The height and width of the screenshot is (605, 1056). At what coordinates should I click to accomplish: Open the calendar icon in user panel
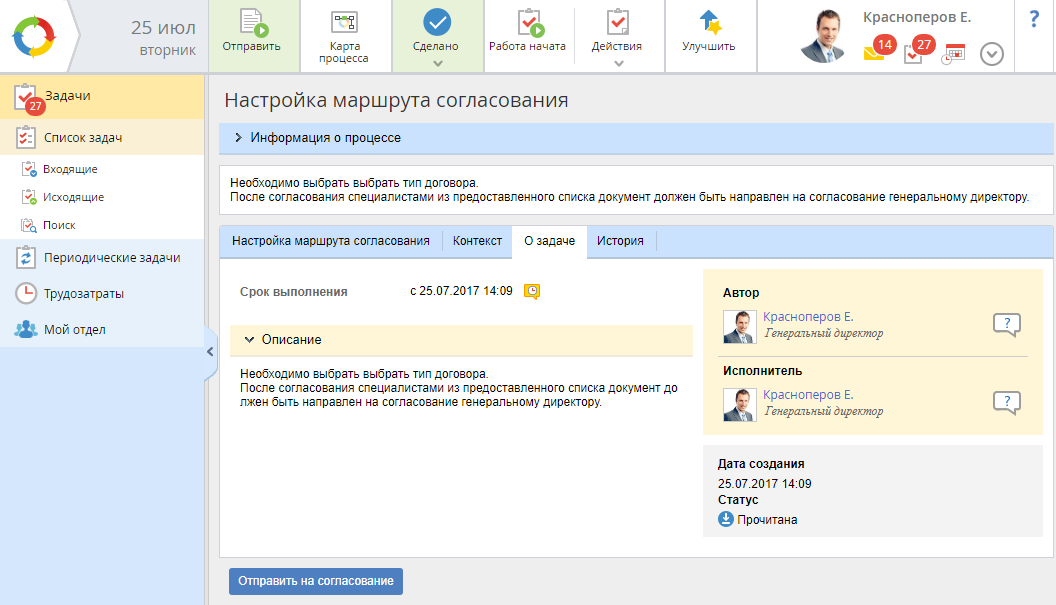coord(953,54)
